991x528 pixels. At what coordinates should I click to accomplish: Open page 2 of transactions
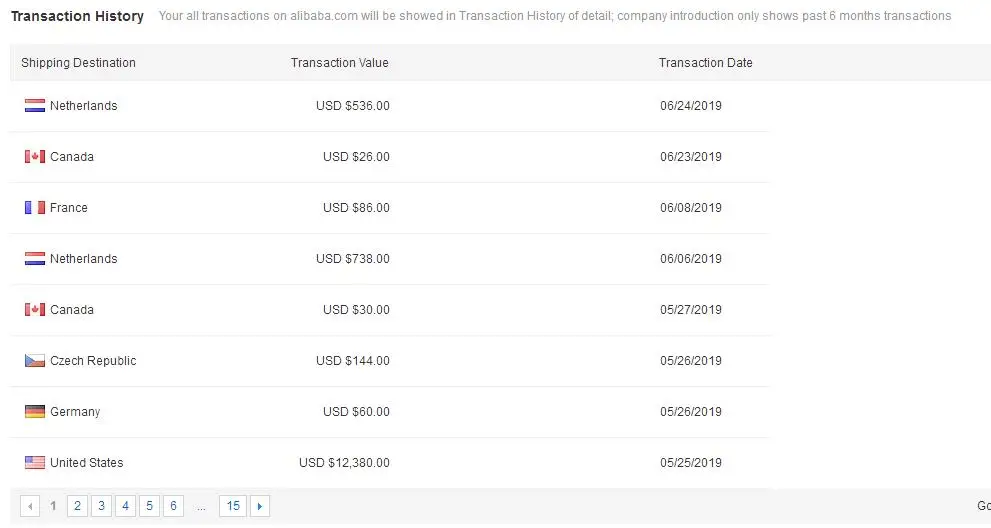(77, 506)
